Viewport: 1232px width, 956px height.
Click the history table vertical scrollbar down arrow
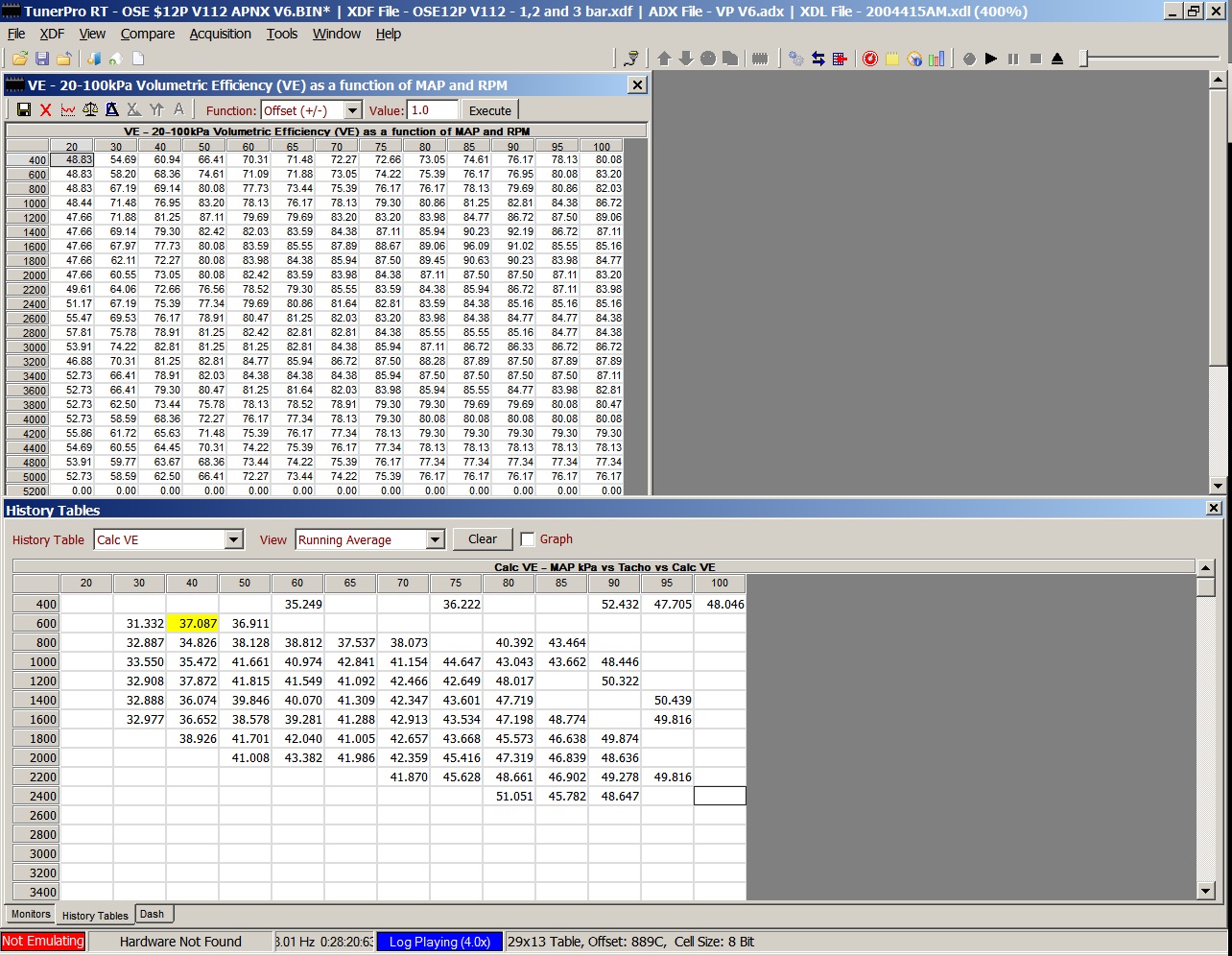[x=1206, y=892]
